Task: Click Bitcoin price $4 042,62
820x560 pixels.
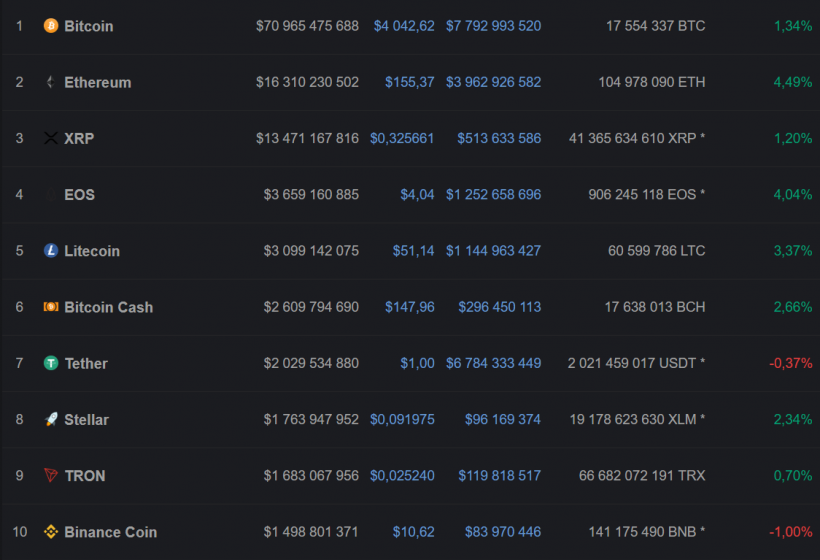Action: (x=404, y=26)
